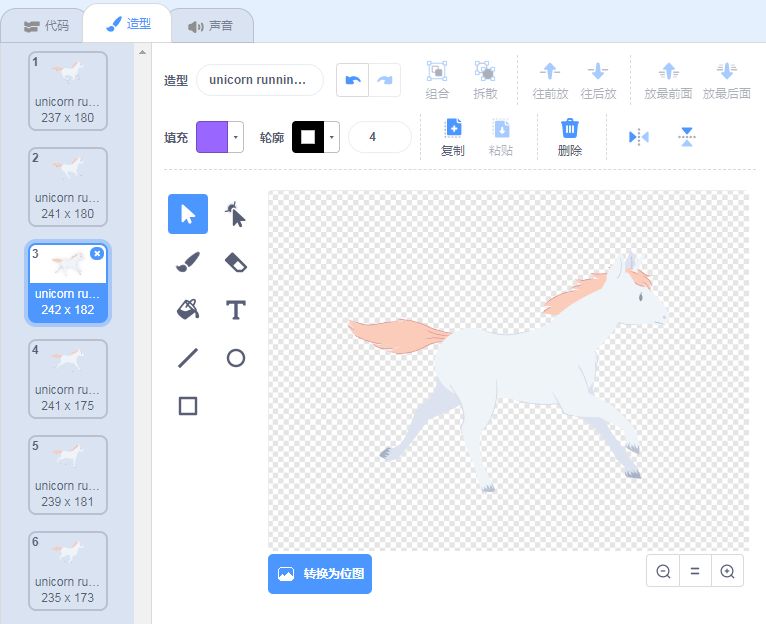
Task: Zoom out of the canvas
Action: [663, 571]
